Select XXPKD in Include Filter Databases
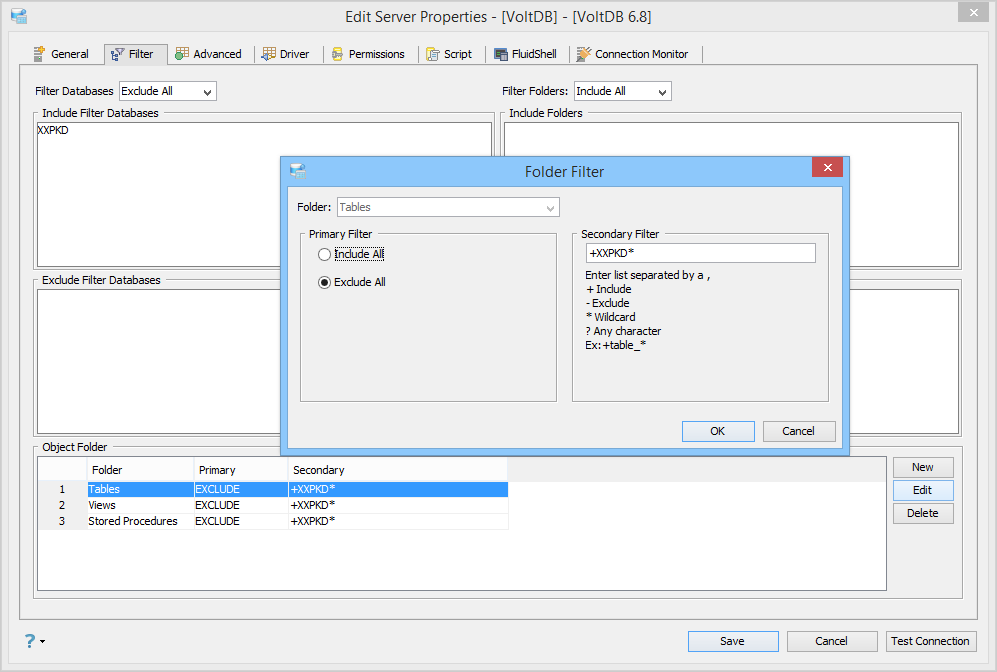The width and height of the screenshot is (997, 672). click(x=53, y=130)
